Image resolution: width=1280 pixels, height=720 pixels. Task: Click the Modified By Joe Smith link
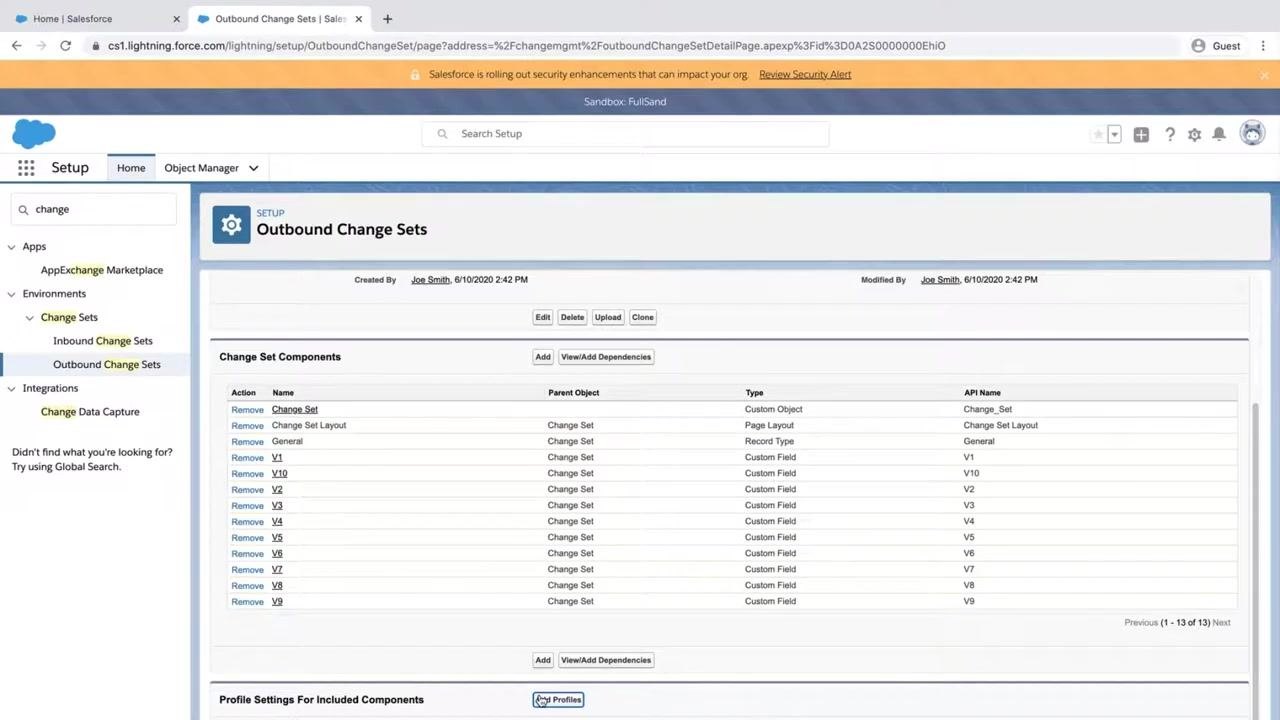pos(940,280)
